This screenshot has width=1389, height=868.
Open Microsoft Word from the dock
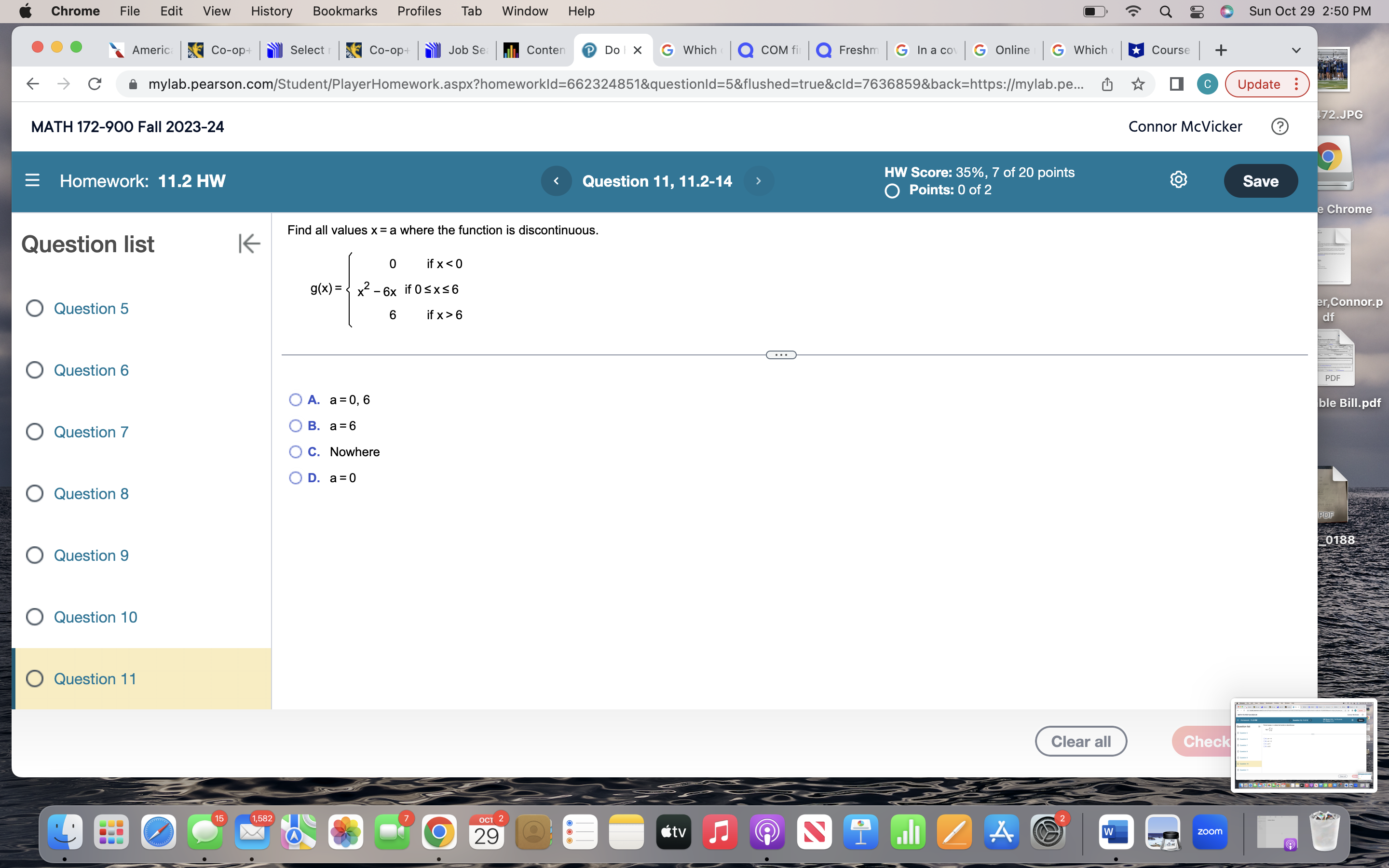(x=1116, y=831)
